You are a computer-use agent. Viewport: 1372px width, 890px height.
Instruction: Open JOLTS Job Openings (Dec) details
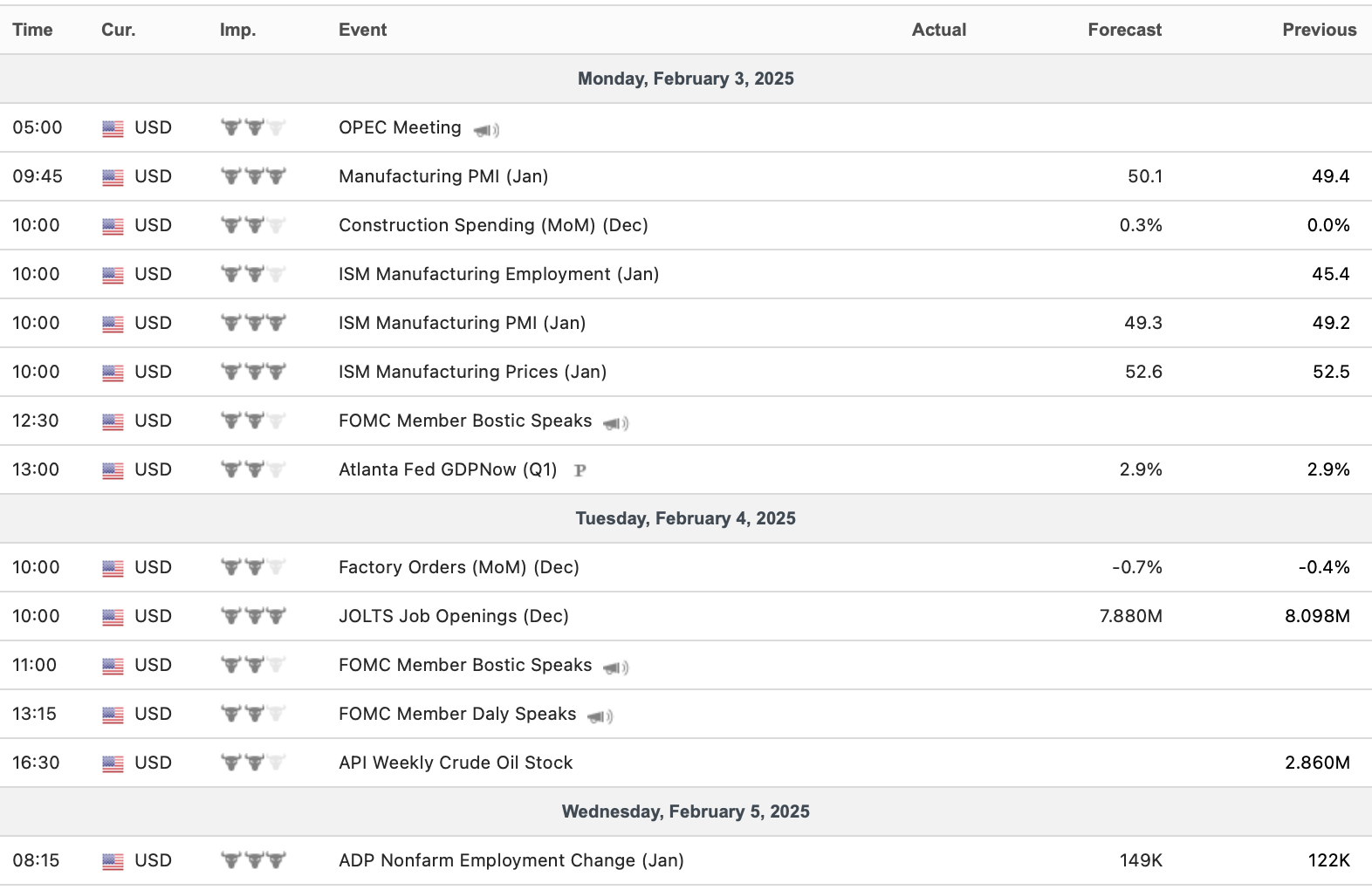453,616
